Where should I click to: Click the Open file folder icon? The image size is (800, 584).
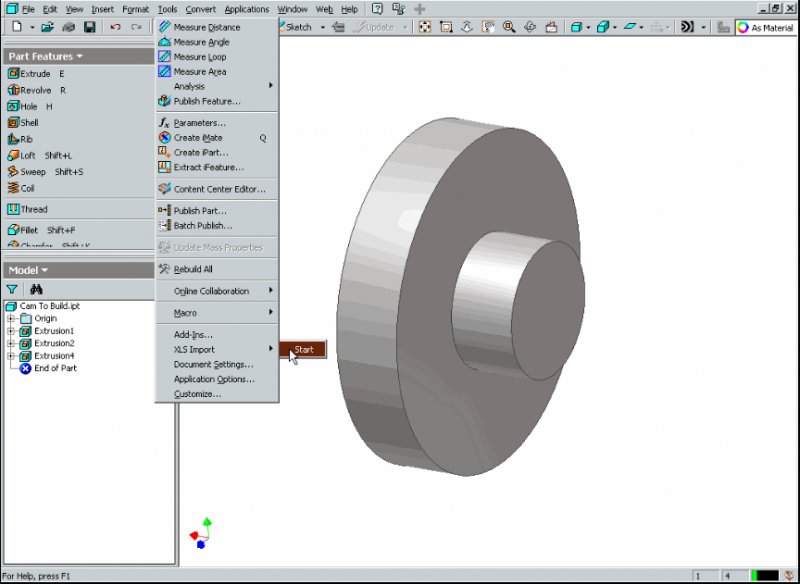(x=47, y=27)
